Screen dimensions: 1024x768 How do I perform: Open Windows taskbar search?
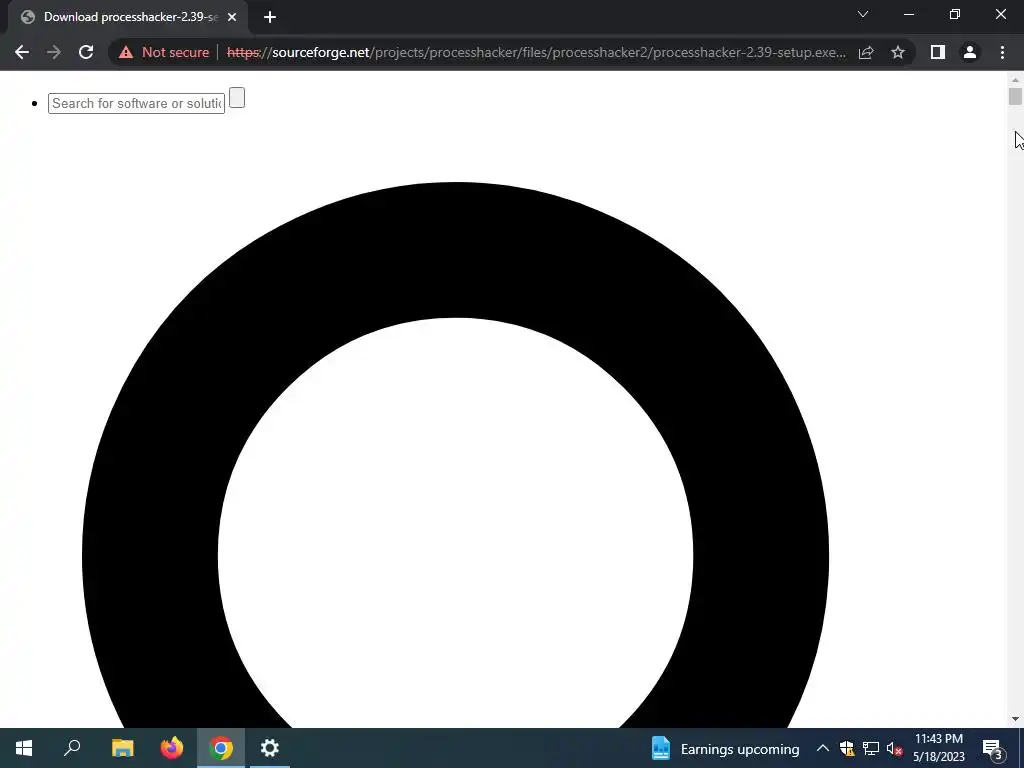72,748
